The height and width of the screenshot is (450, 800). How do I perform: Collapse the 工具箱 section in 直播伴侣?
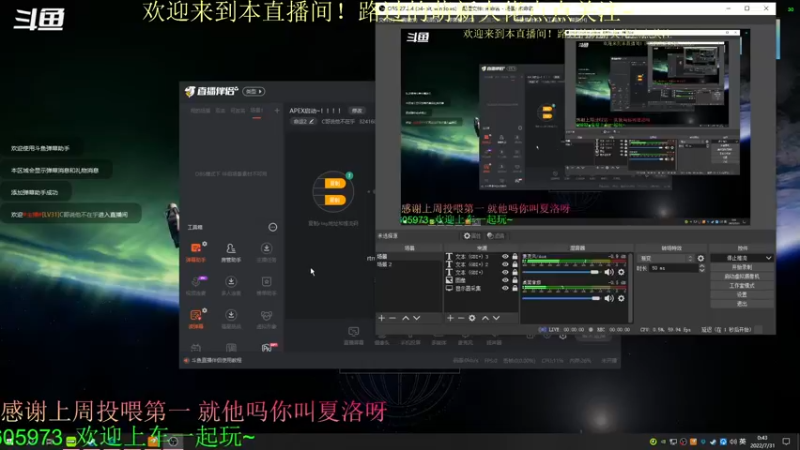[x=273, y=227]
